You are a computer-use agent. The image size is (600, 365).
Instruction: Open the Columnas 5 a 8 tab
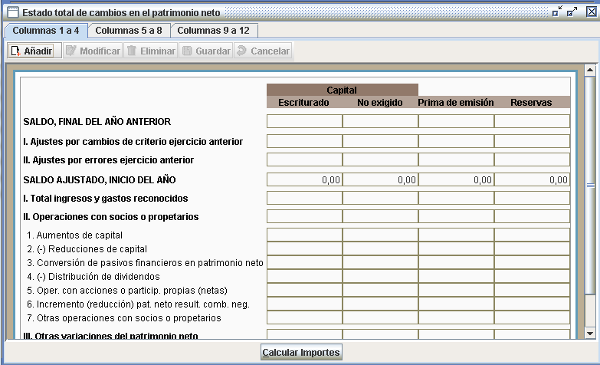(129, 31)
